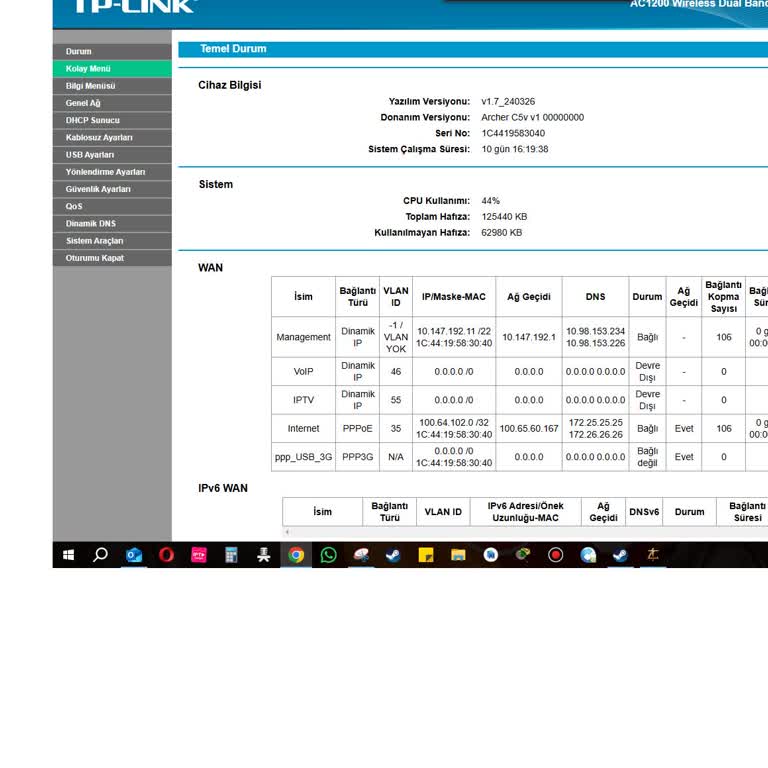Open the Windows Start menu

pos(69,555)
